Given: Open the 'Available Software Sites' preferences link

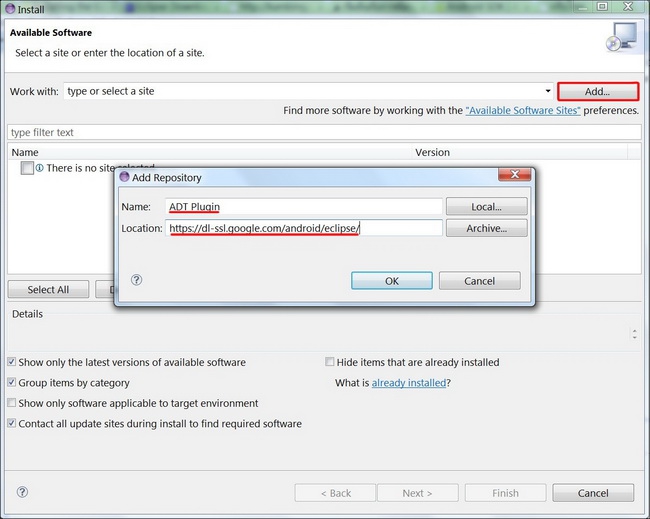Looking at the screenshot, I should click(x=523, y=111).
